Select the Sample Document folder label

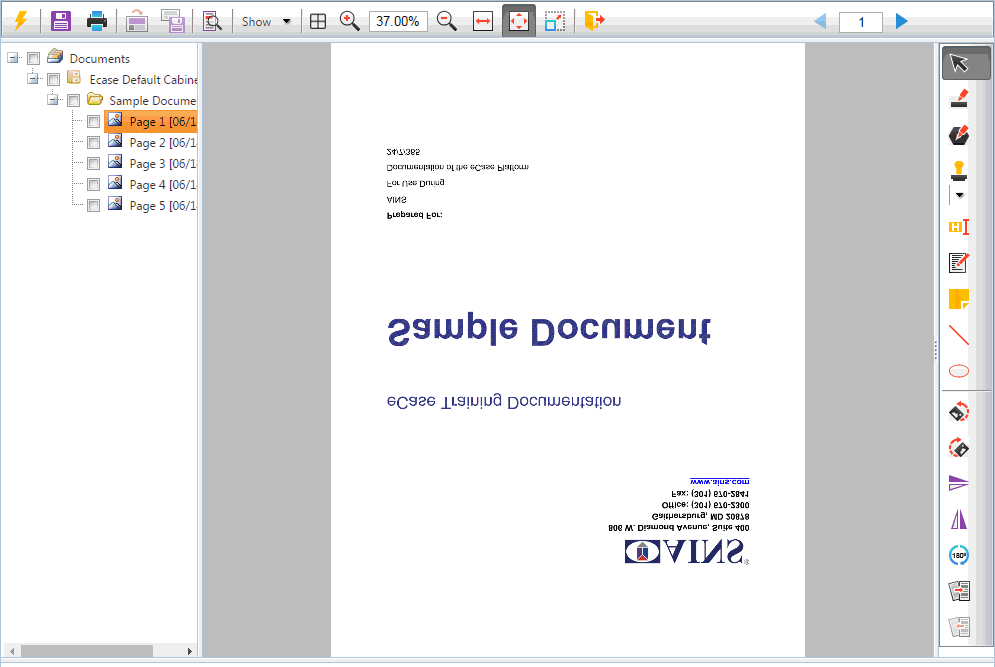click(152, 100)
